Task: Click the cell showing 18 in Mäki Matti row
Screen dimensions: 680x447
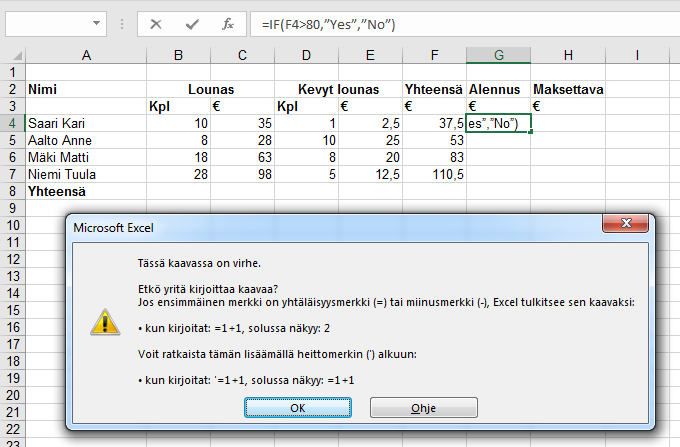Action: click(178, 157)
